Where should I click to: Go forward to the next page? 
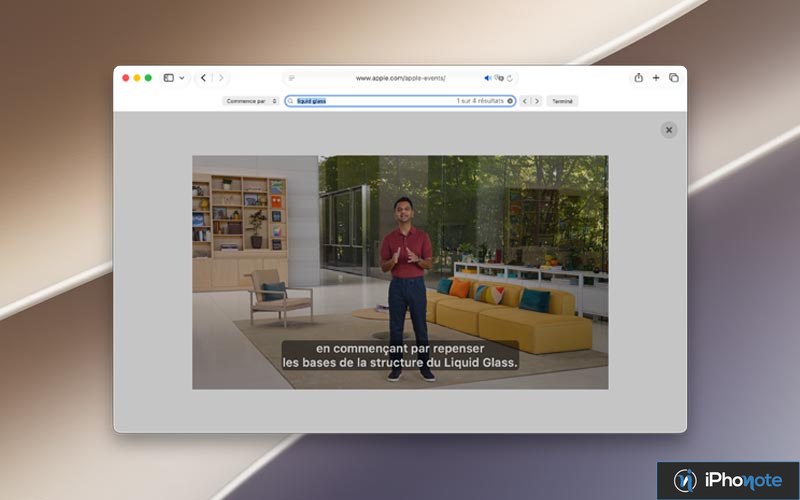[221, 78]
